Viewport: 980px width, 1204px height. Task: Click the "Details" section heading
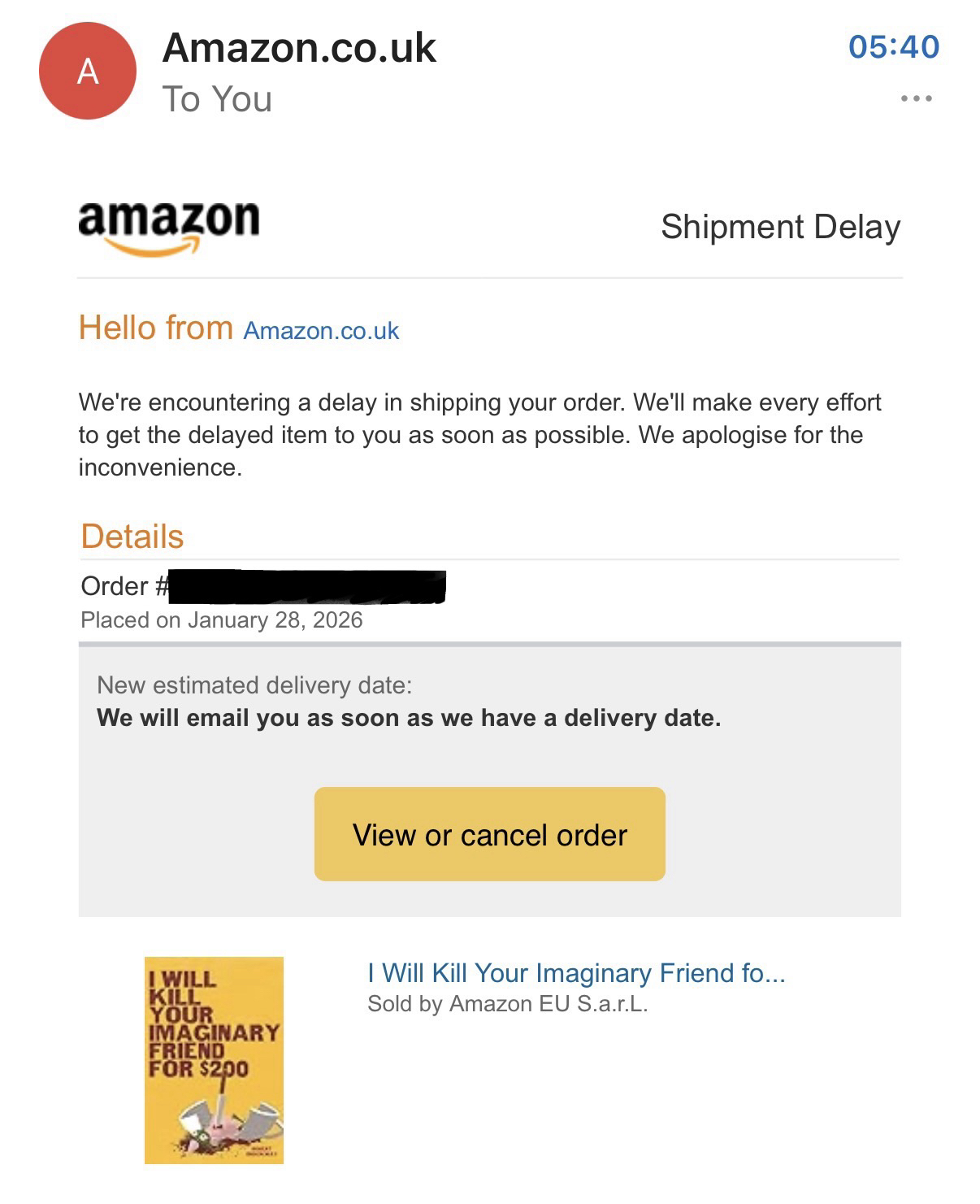[132, 537]
